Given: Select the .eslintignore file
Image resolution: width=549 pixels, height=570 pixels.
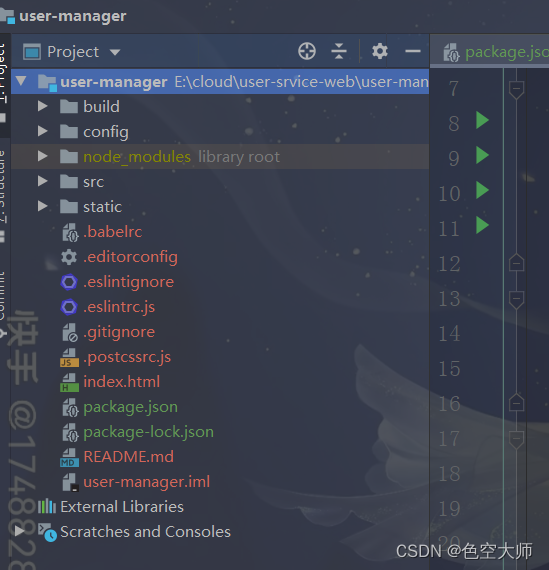Looking at the screenshot, I should 128,282.
